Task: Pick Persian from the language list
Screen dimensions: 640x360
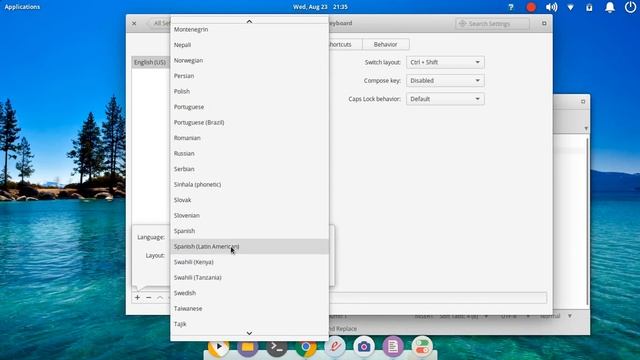Action: (249, 76)
